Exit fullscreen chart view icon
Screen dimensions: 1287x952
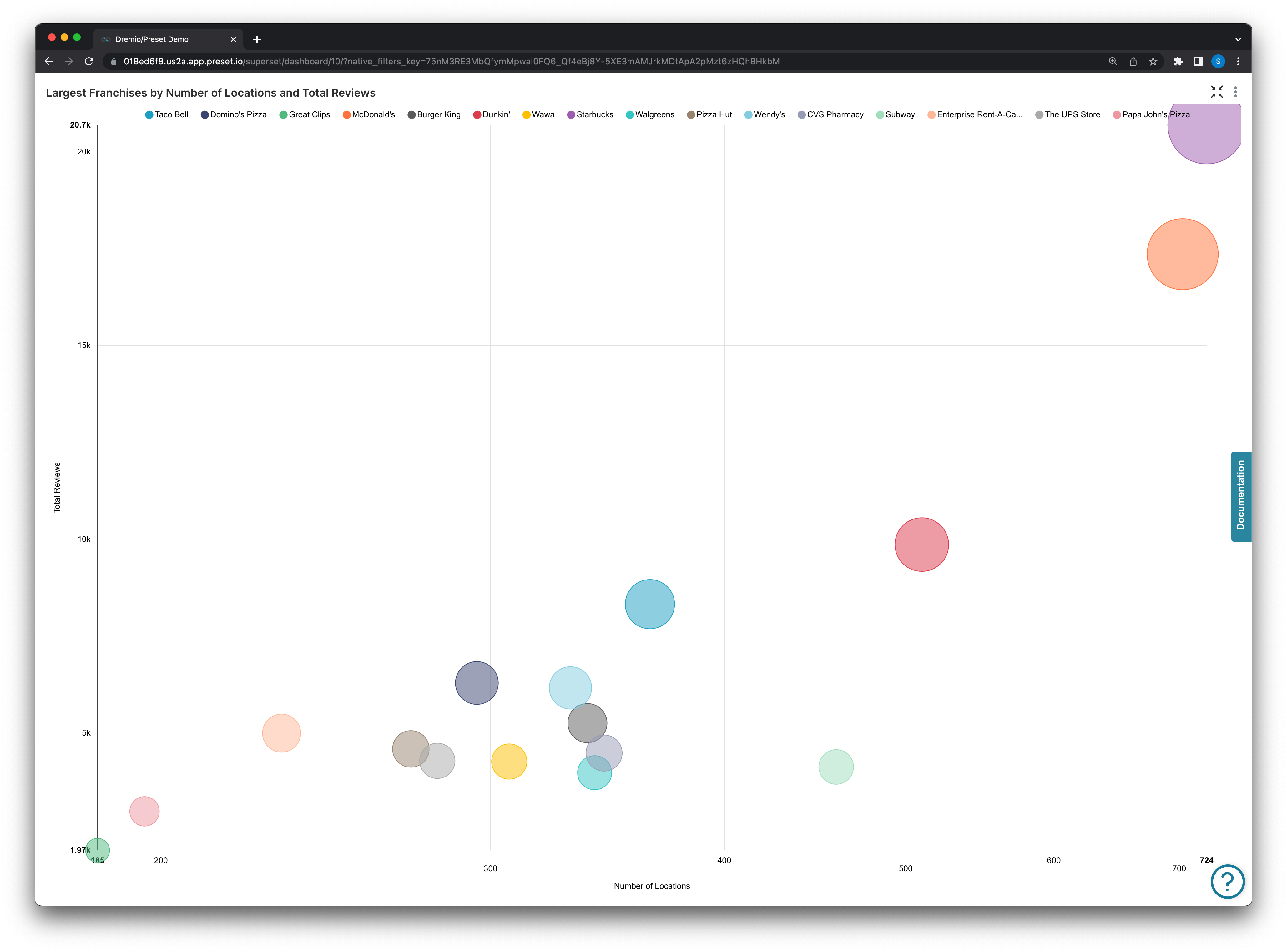coord(1217,92)
